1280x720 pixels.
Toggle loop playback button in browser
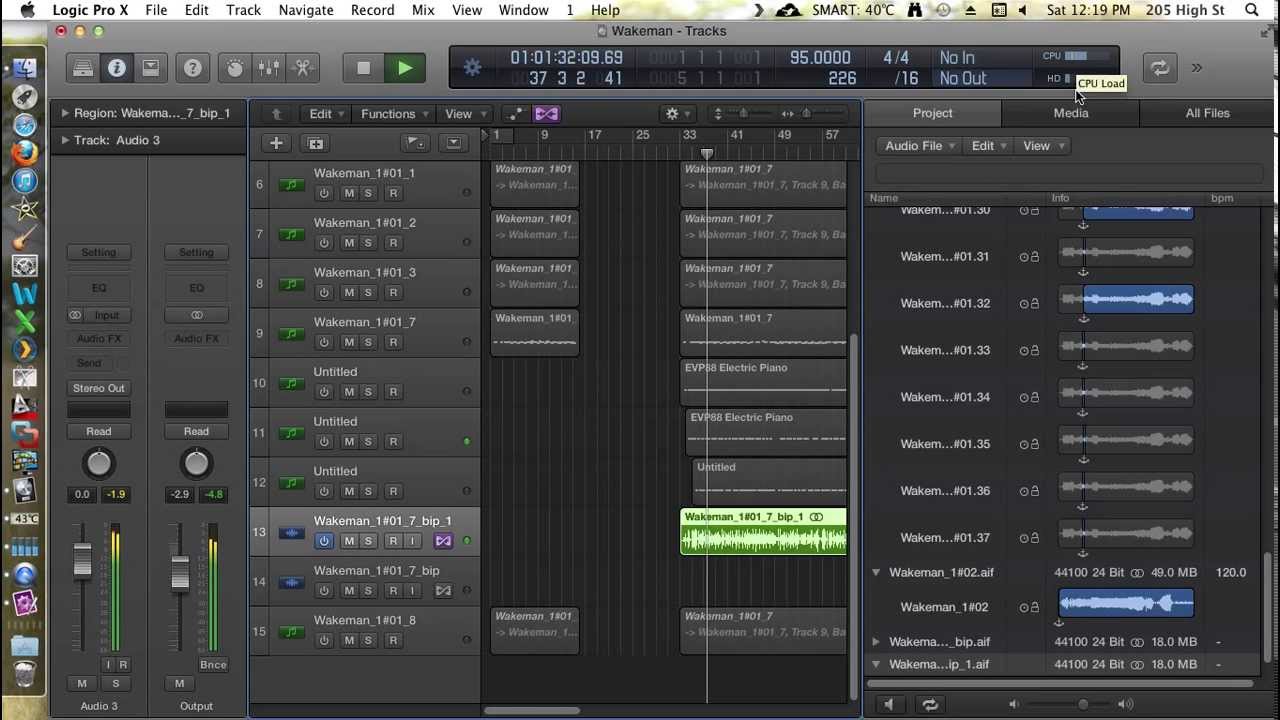click(x=930, y=704)
